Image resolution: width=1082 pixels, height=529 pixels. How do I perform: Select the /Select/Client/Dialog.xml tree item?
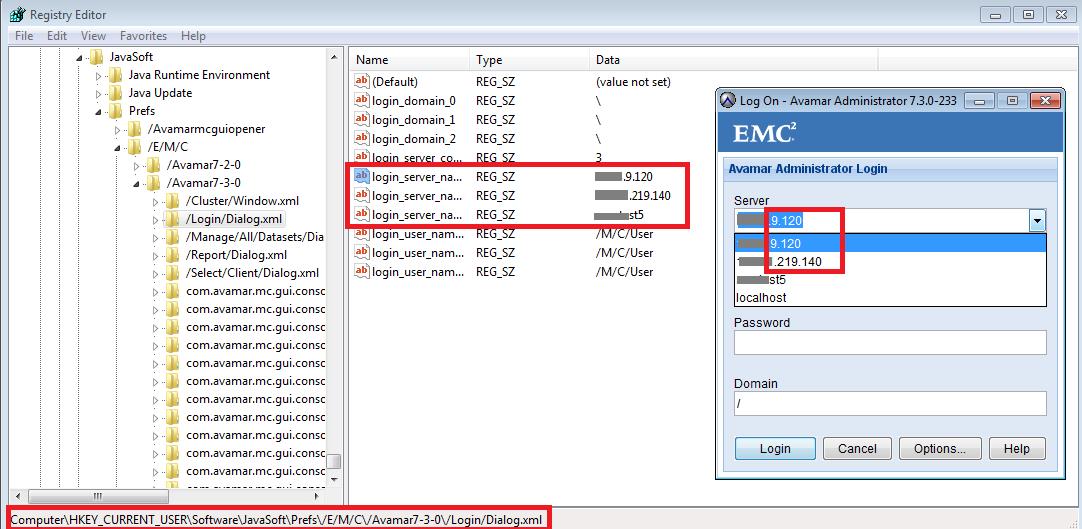click(252, 273)
